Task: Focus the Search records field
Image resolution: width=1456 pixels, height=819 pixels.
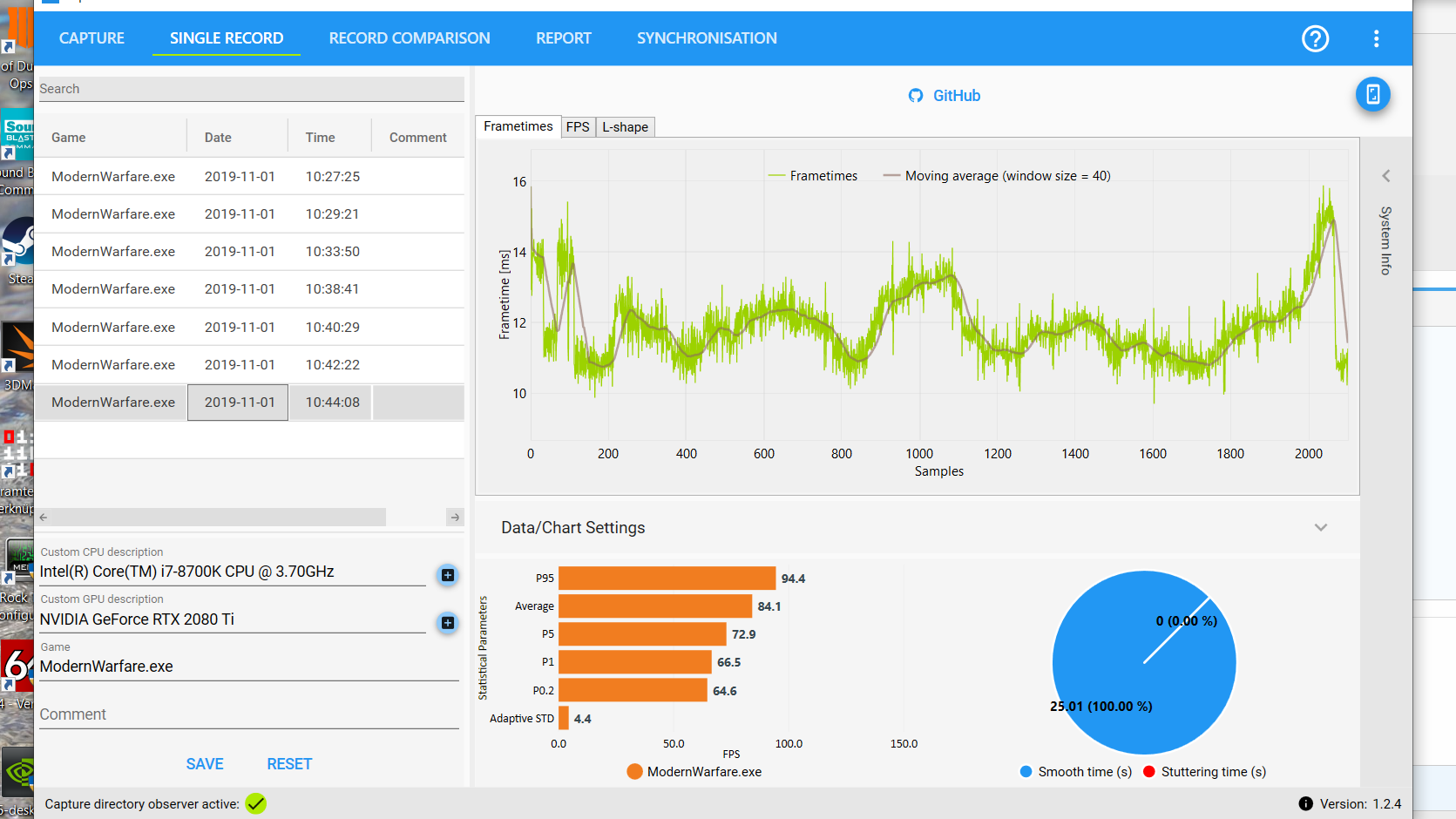Action: coord(251,89)
